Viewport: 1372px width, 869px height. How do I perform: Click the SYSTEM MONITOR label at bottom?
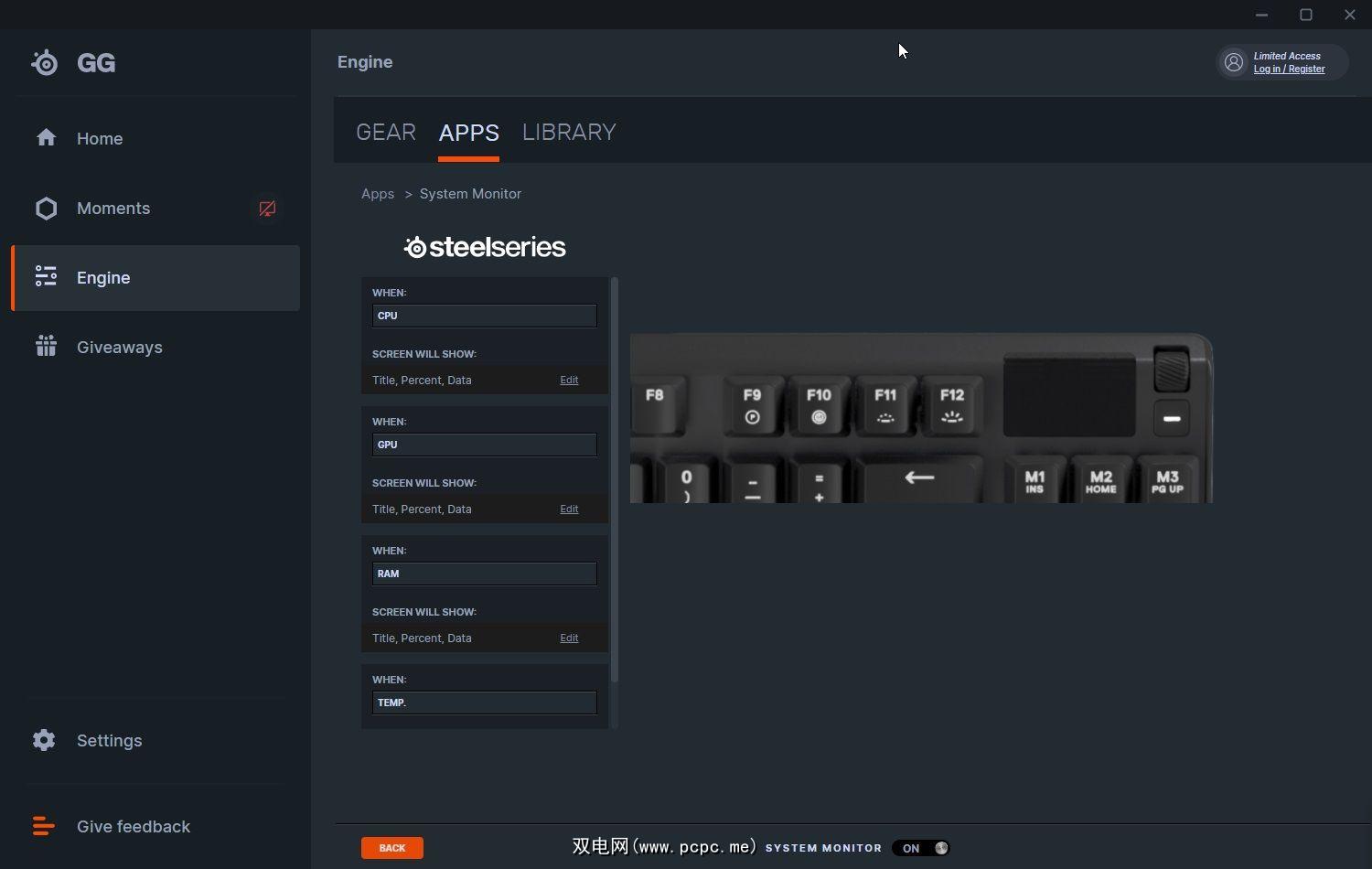[823, 848]
